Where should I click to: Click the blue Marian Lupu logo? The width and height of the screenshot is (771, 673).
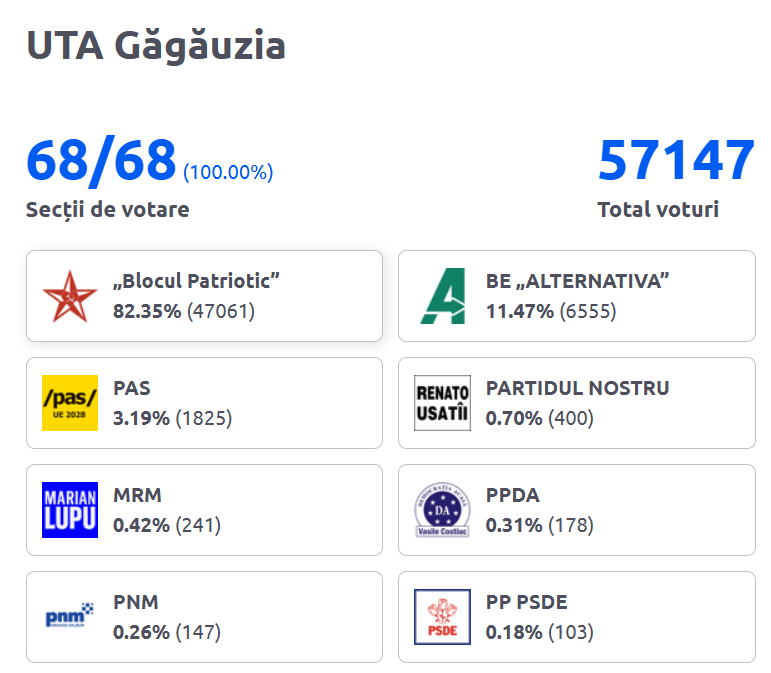pos(70,510)
